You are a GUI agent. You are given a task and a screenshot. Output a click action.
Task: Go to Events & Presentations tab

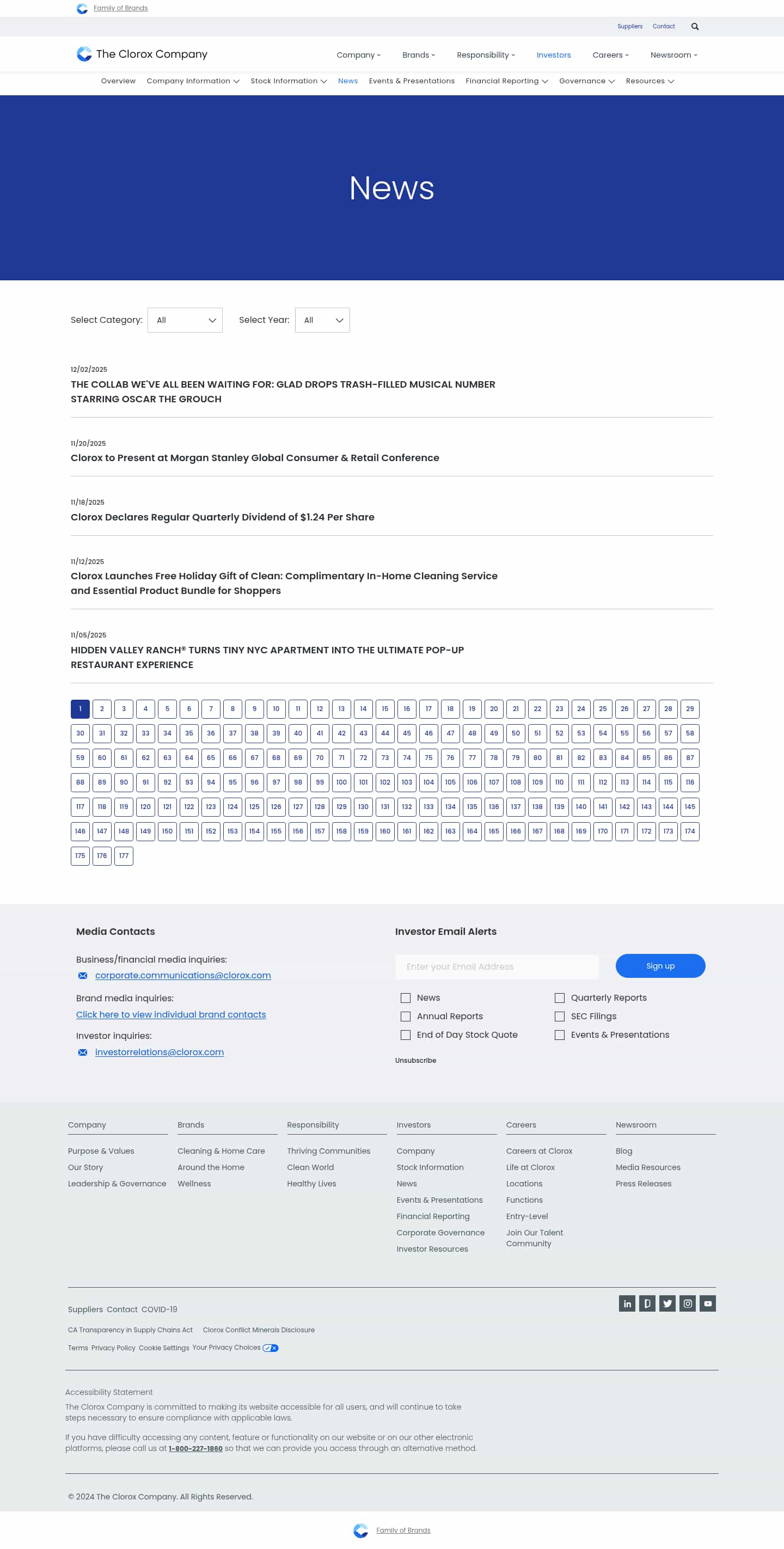(411, 81)
